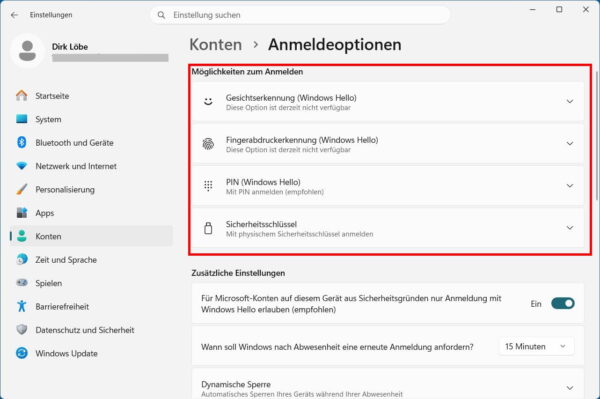600x399 pixels.
Task: Click the fingerprint icon
Action: coord(208,144)
